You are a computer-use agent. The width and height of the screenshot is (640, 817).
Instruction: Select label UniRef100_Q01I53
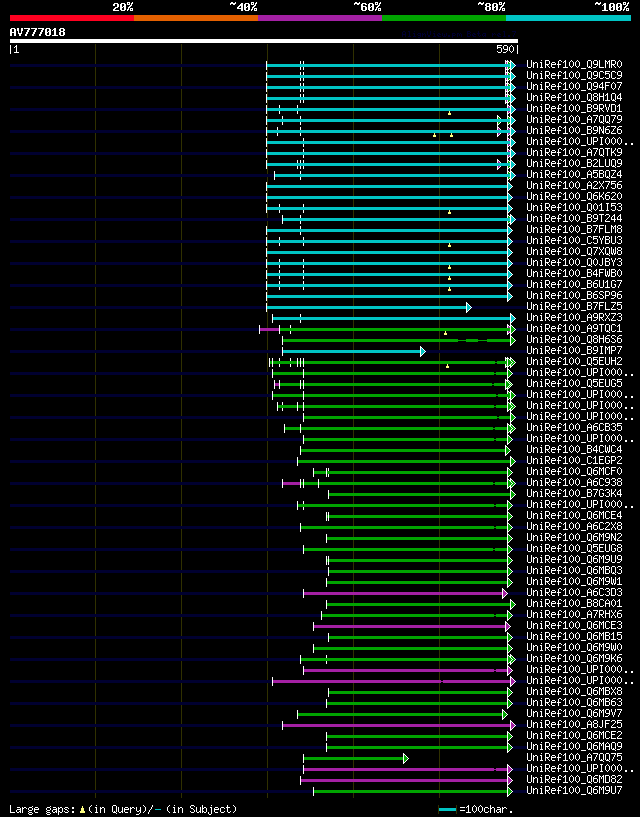(x=574, y=207)
